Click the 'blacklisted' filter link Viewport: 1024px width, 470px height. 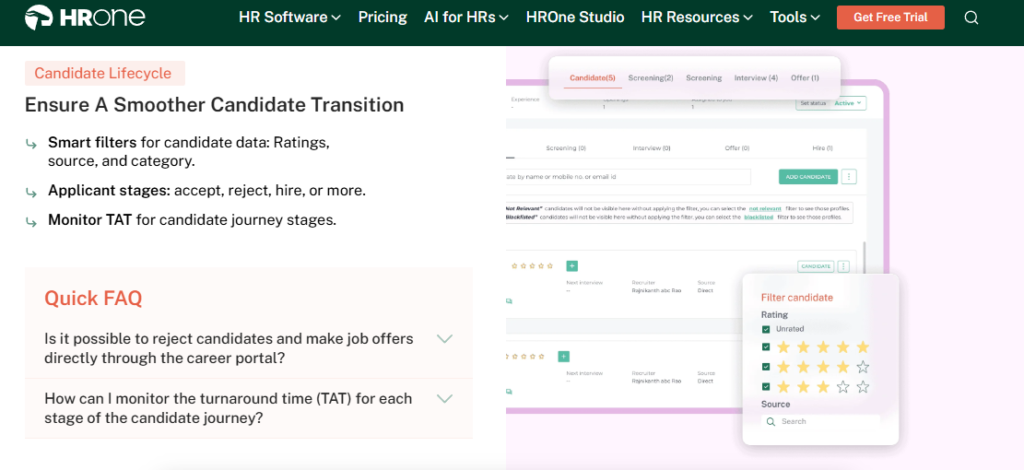[x=758, y=217]
